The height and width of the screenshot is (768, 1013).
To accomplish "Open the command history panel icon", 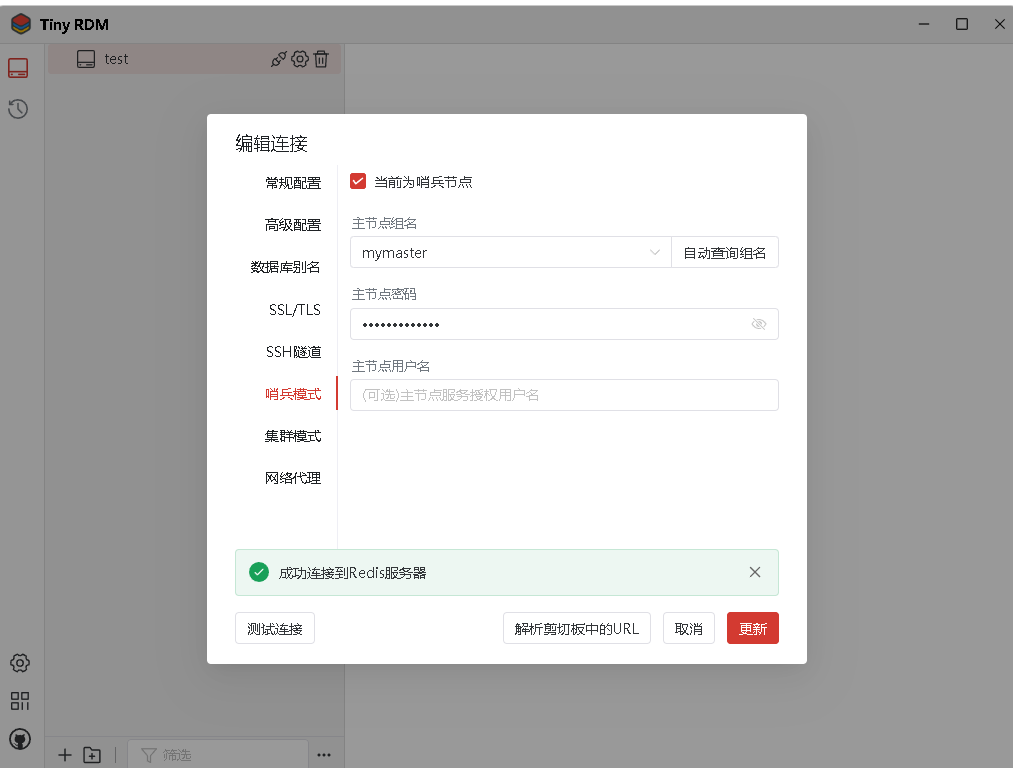I will pos(18,109).
